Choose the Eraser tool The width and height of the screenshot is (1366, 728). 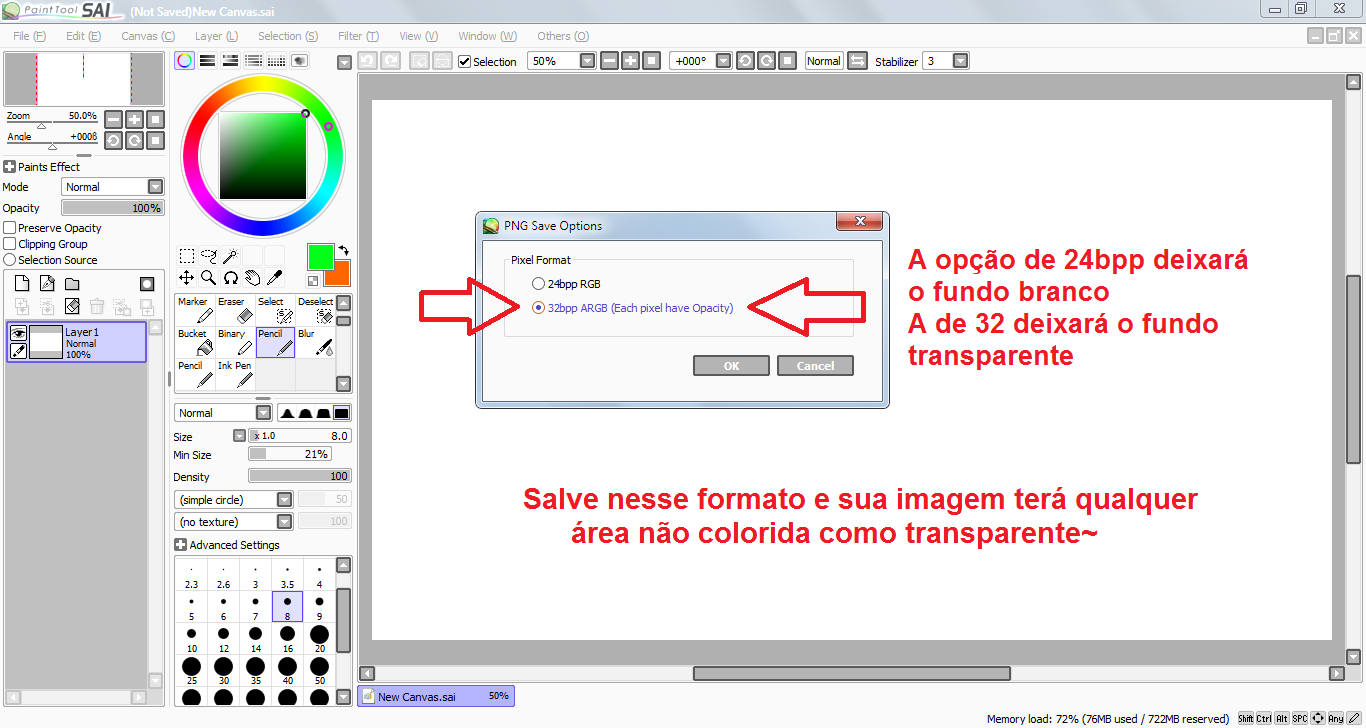click(235, 310)
